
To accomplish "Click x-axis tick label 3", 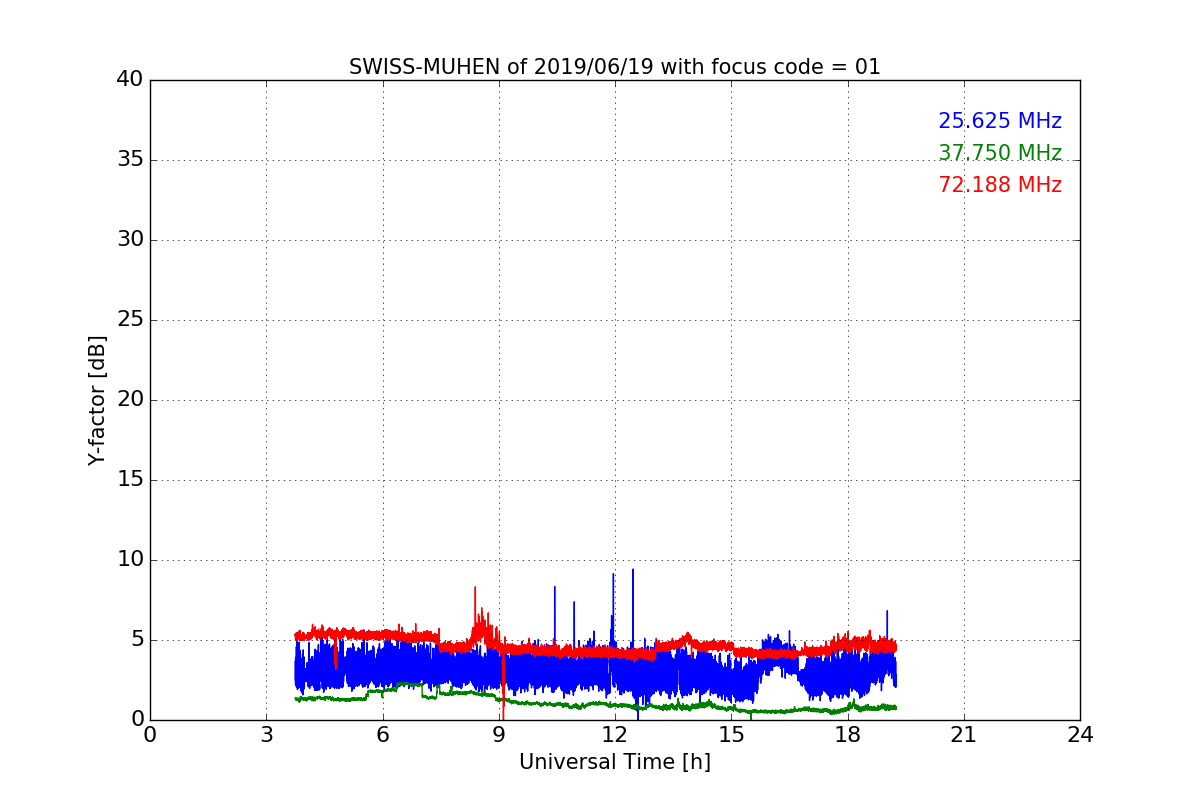I will click(x=266, y=735).
